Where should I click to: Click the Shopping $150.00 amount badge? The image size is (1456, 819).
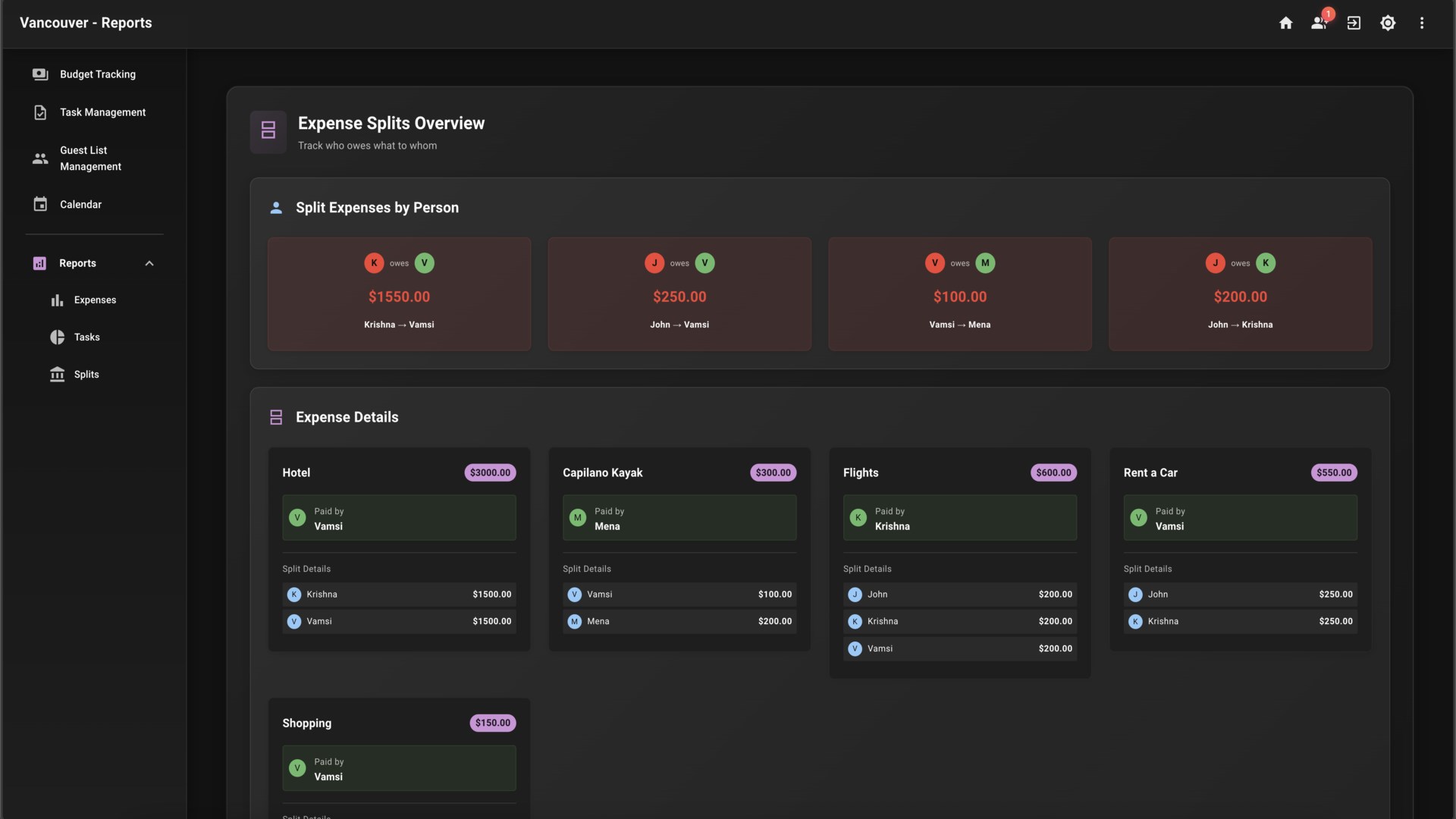pos(492,723)
